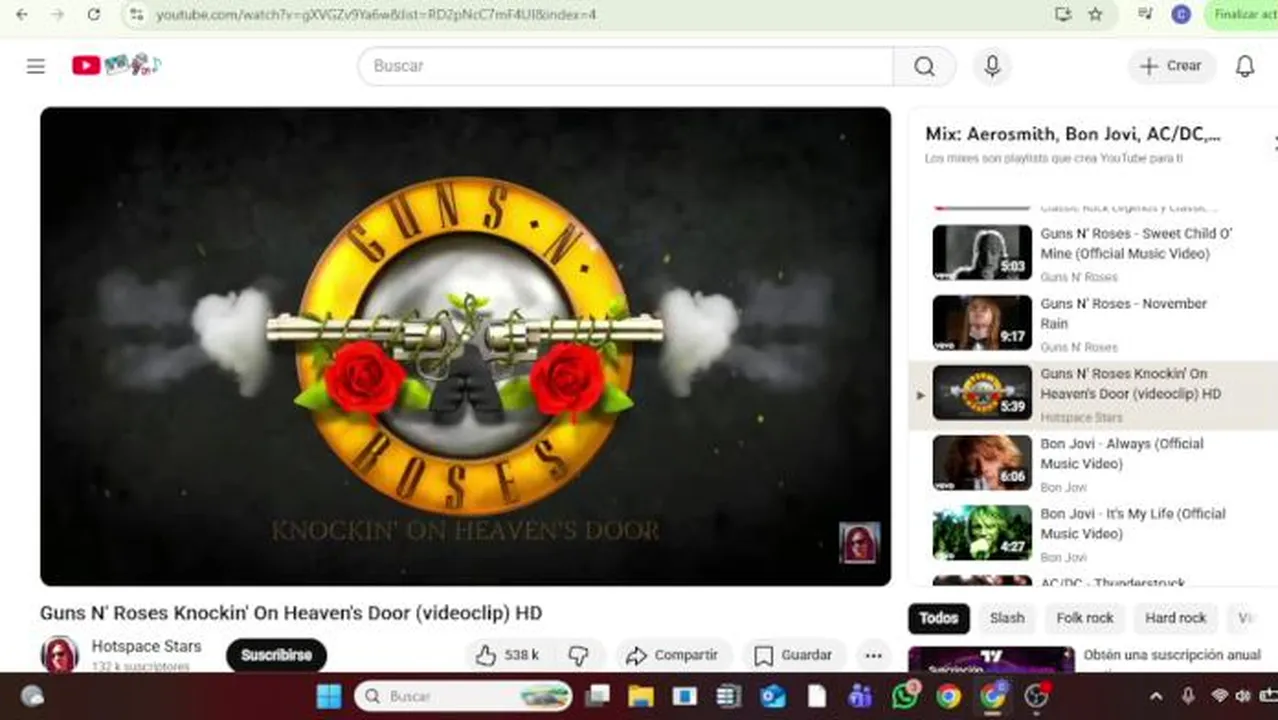This screenshot has width=1278, height=720.
Task: Open Hotspace Stars channel avatar
Action: [x=59, y=655]
